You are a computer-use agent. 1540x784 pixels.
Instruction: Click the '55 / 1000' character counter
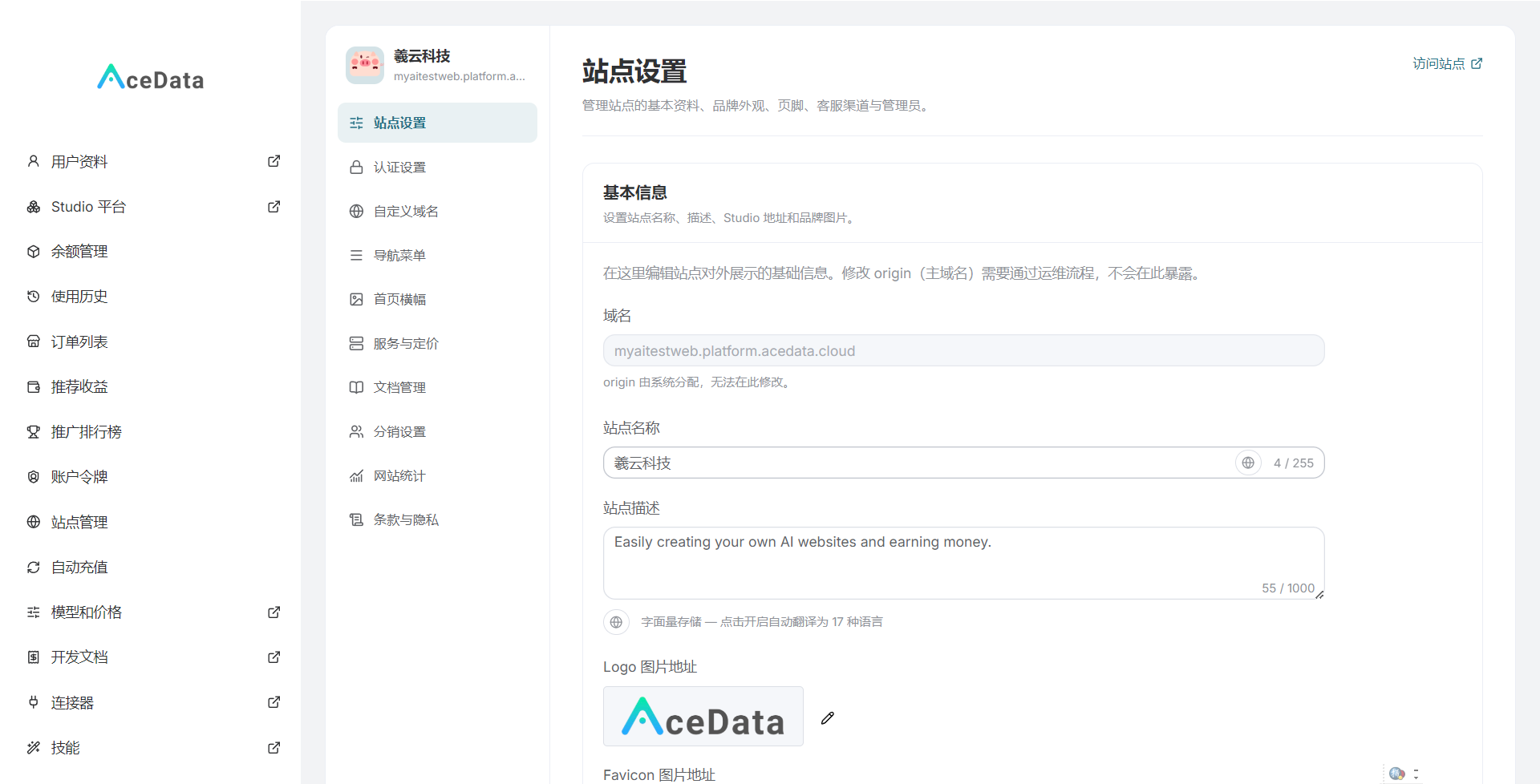tap(1288, 588)
